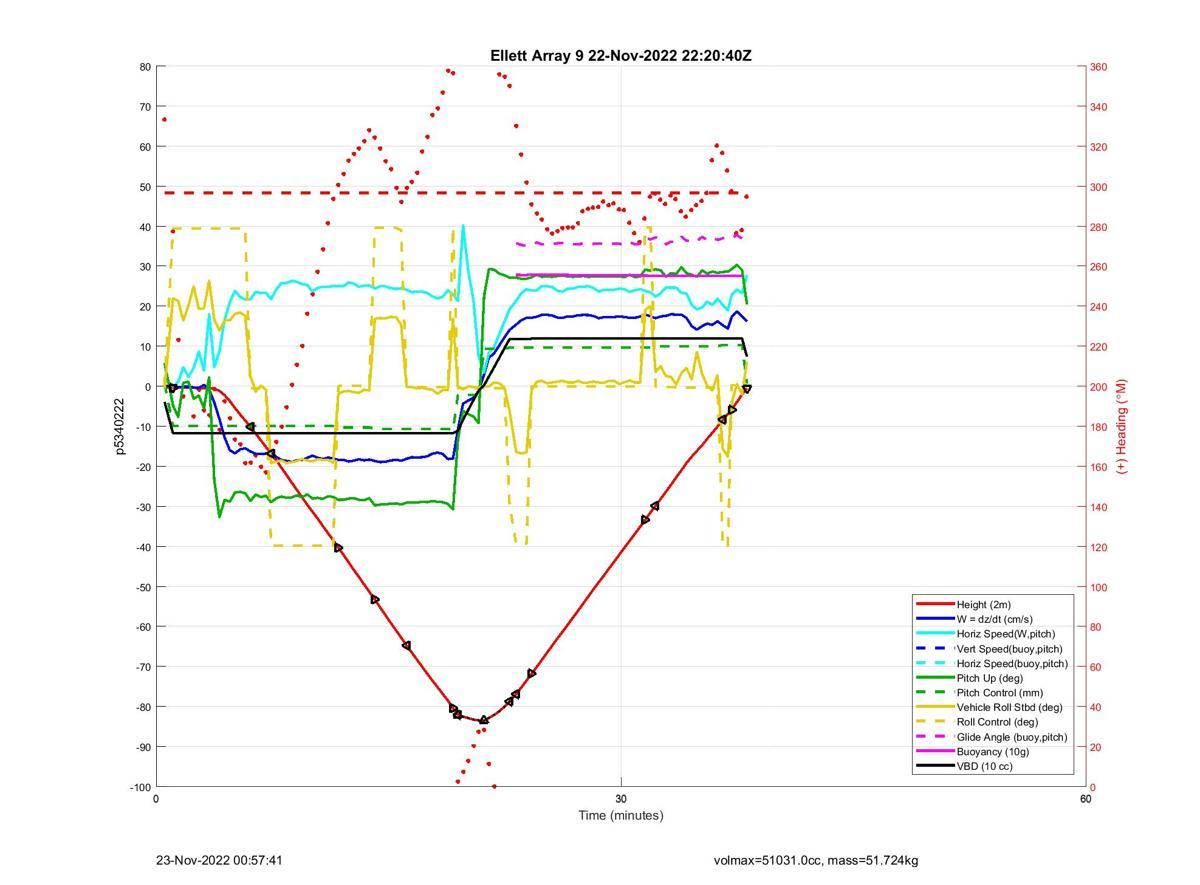This screenshot has height=885, width=1200.
Task: Select the "140" heading axis tick label
Action: click(1098, 507)
